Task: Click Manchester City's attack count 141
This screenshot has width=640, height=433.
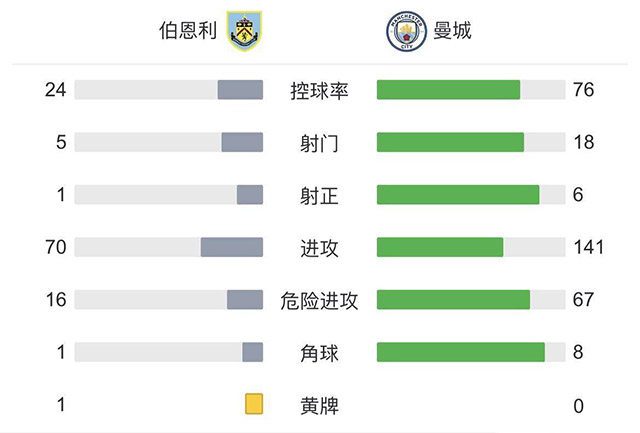Action: [x=588, y=247]
